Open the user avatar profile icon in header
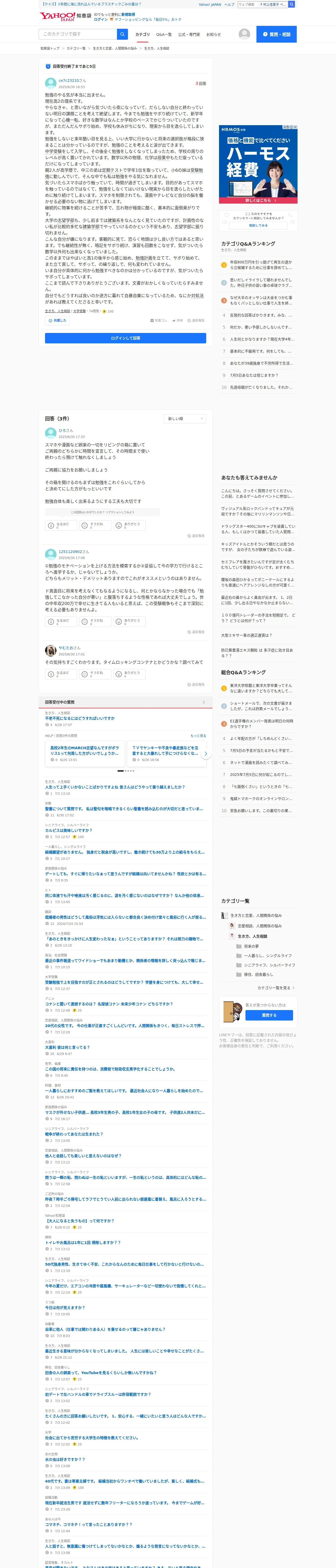336x1568 pixels. coord(244,34)
